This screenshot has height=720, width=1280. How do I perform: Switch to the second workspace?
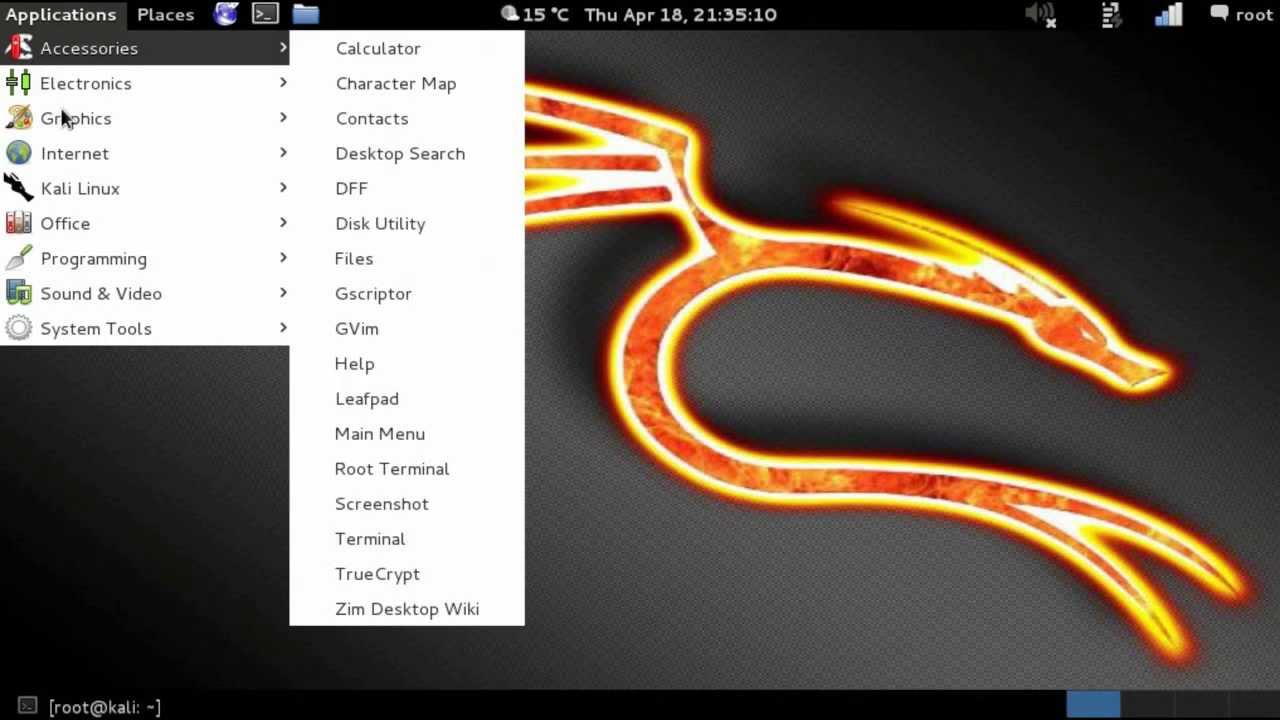(x=1147, y=706)
